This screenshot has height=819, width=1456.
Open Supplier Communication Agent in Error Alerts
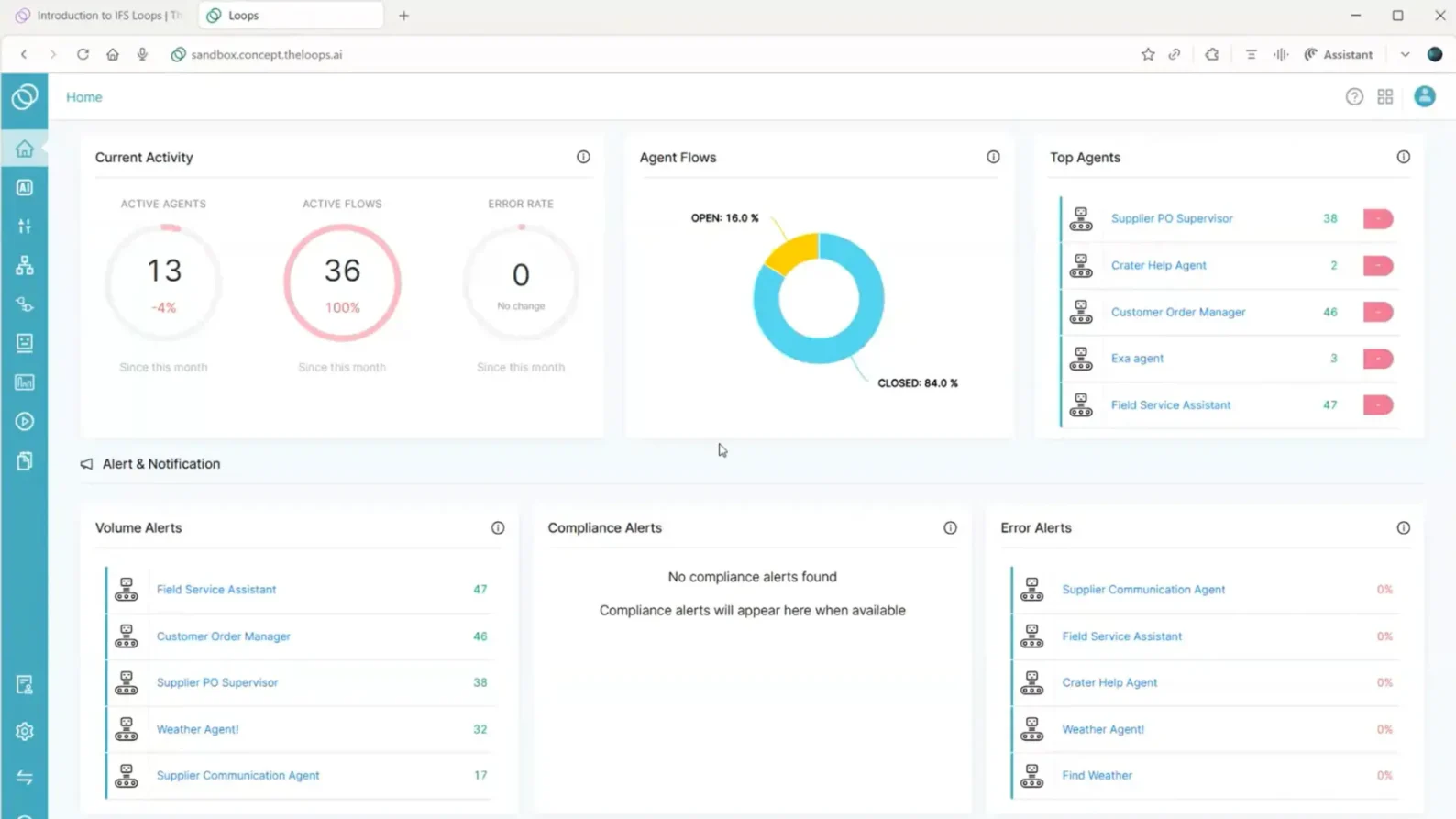pyautogui.click(x=1142, y=590)
